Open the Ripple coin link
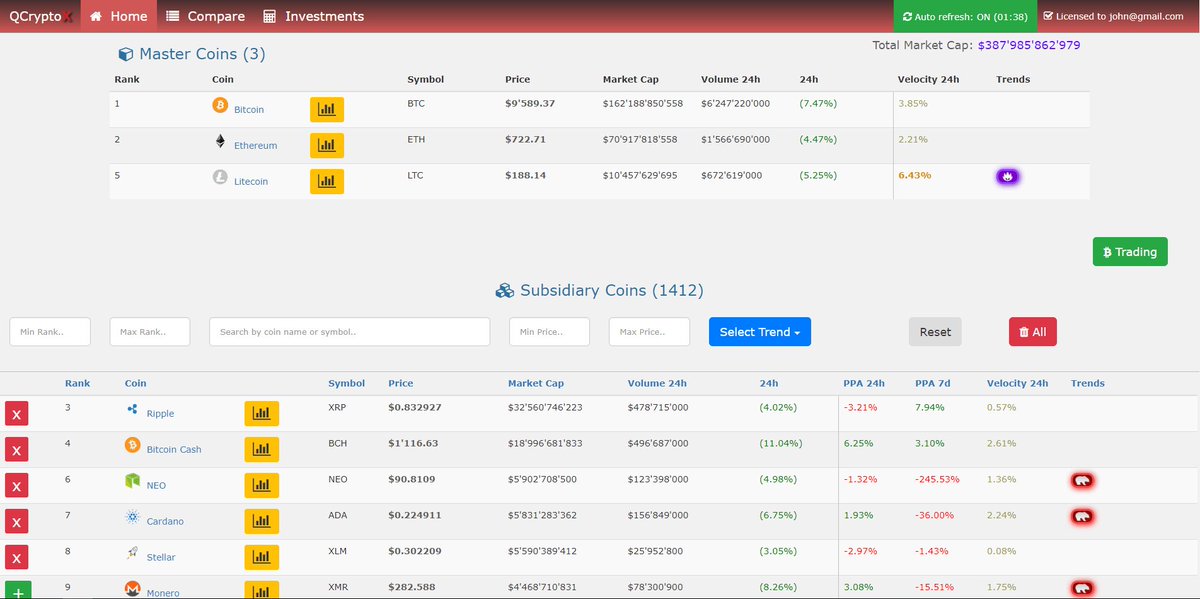The image size is (1200, 599). click(160, 414)
